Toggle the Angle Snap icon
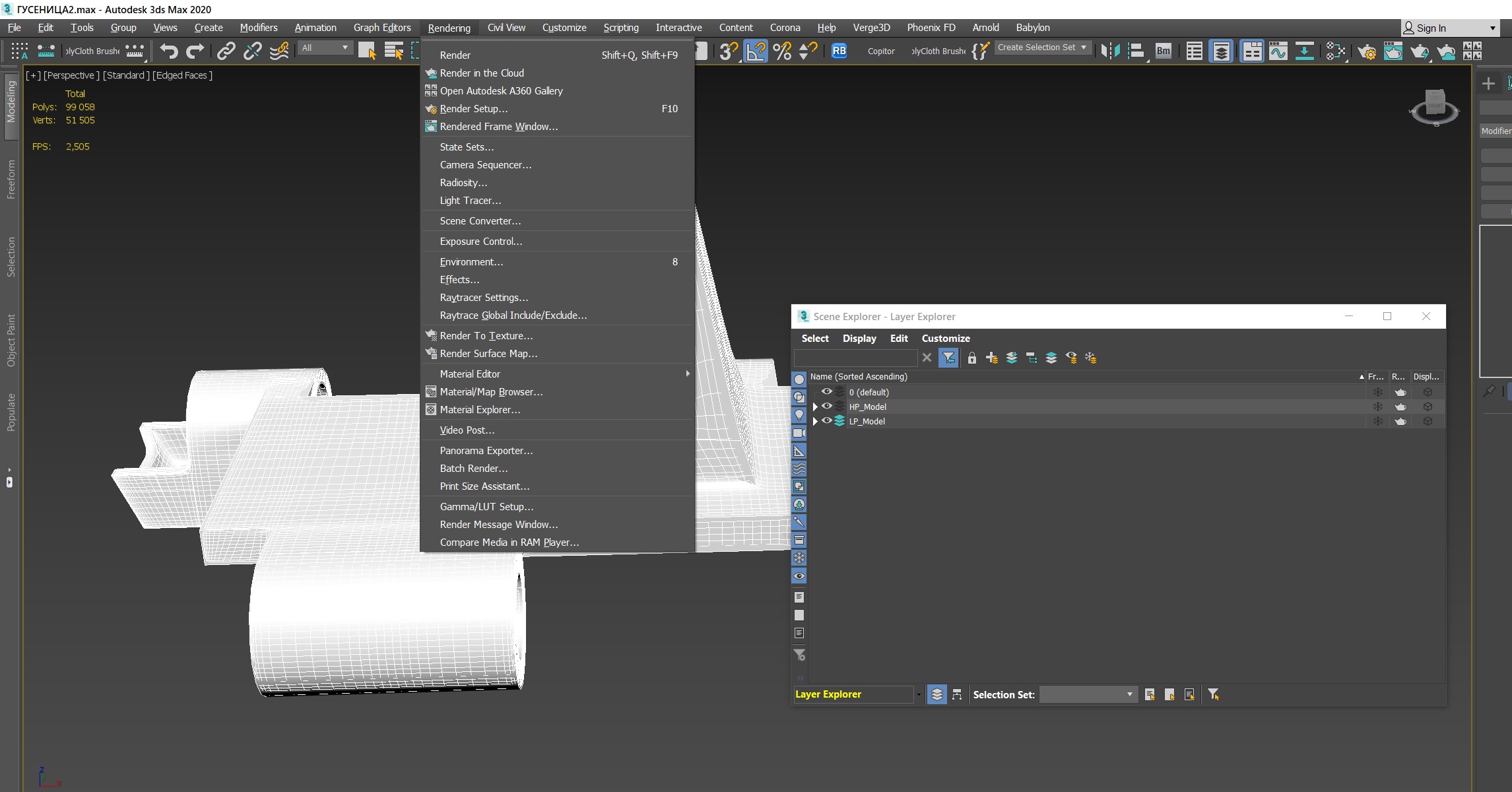 (756, 51)
